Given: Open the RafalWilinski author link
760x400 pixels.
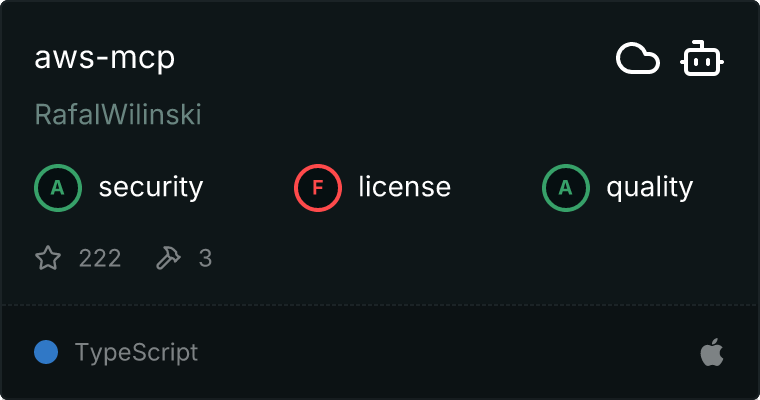Looking at the screenshot, I should [x=118, y=115].
